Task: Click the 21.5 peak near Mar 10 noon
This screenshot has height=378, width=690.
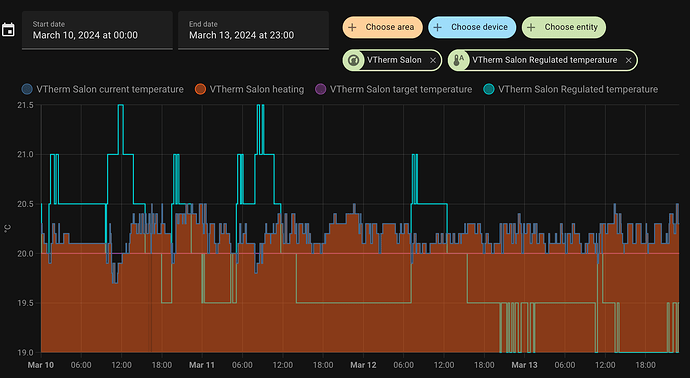Action: 121,106
